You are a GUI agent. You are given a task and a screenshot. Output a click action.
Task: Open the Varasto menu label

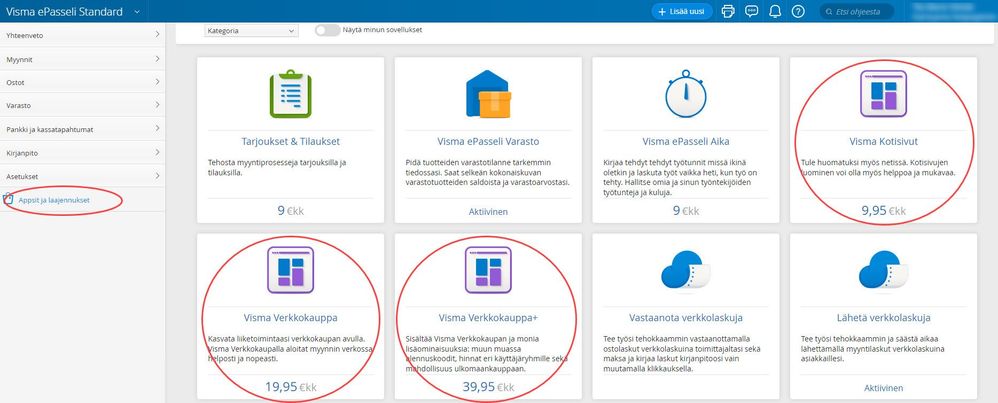(18, 106)
